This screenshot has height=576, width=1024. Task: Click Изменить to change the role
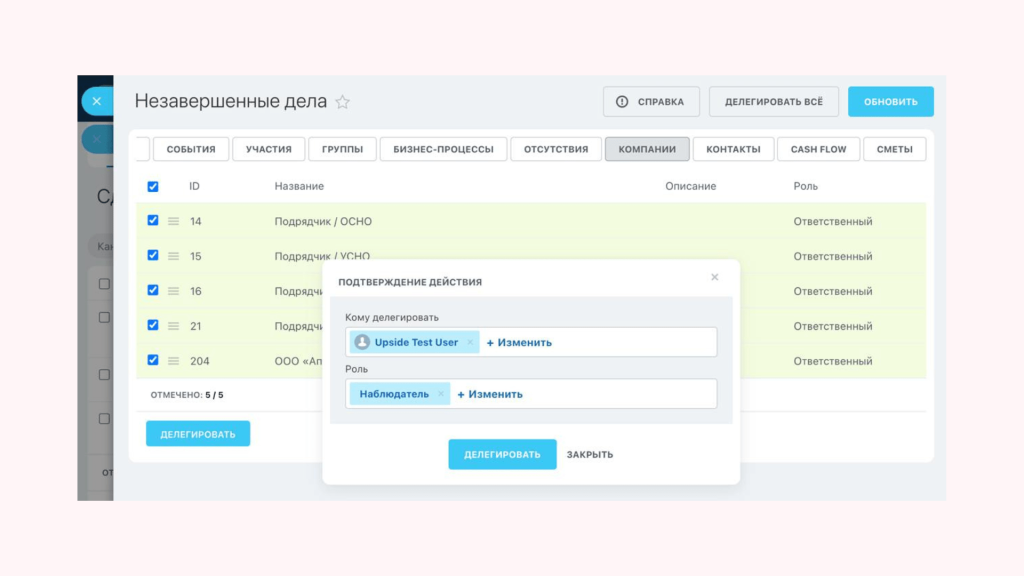490,394
